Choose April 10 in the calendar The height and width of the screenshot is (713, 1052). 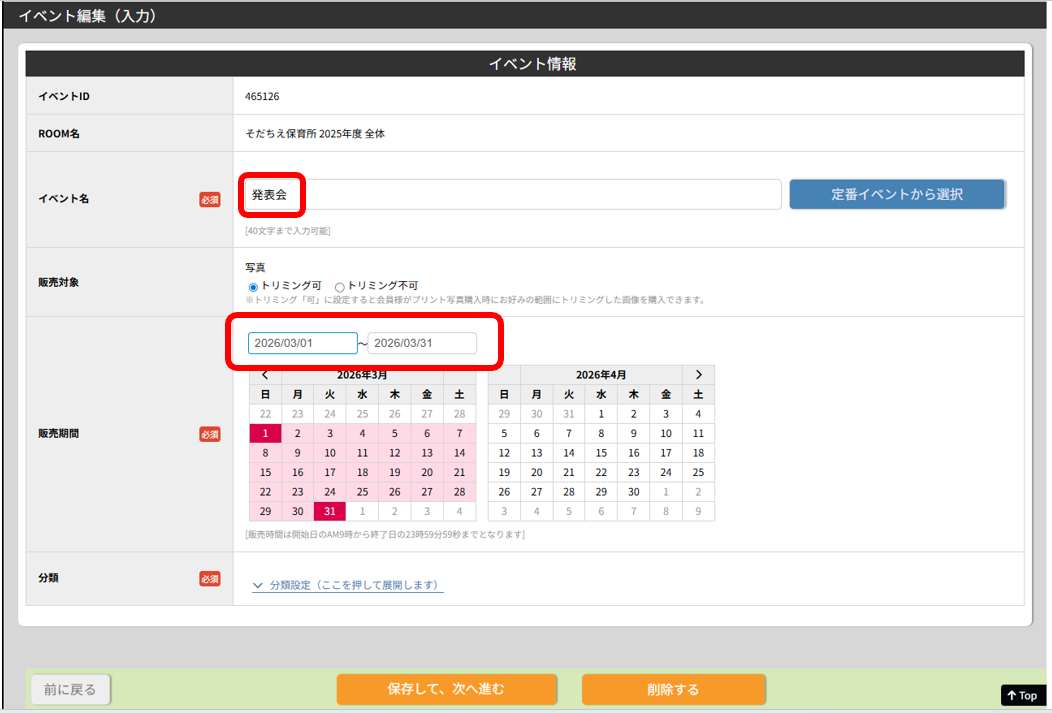point(666,433)
